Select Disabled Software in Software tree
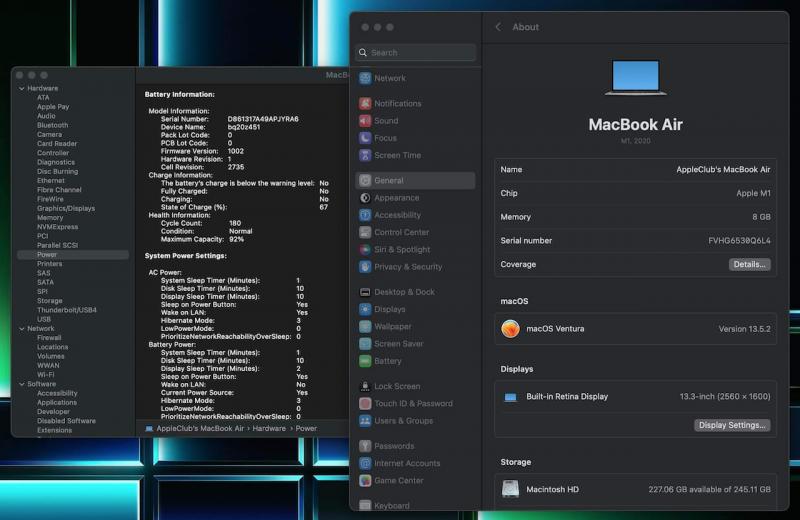The width and height of the screenshot is (800, 520). point(66,420)
